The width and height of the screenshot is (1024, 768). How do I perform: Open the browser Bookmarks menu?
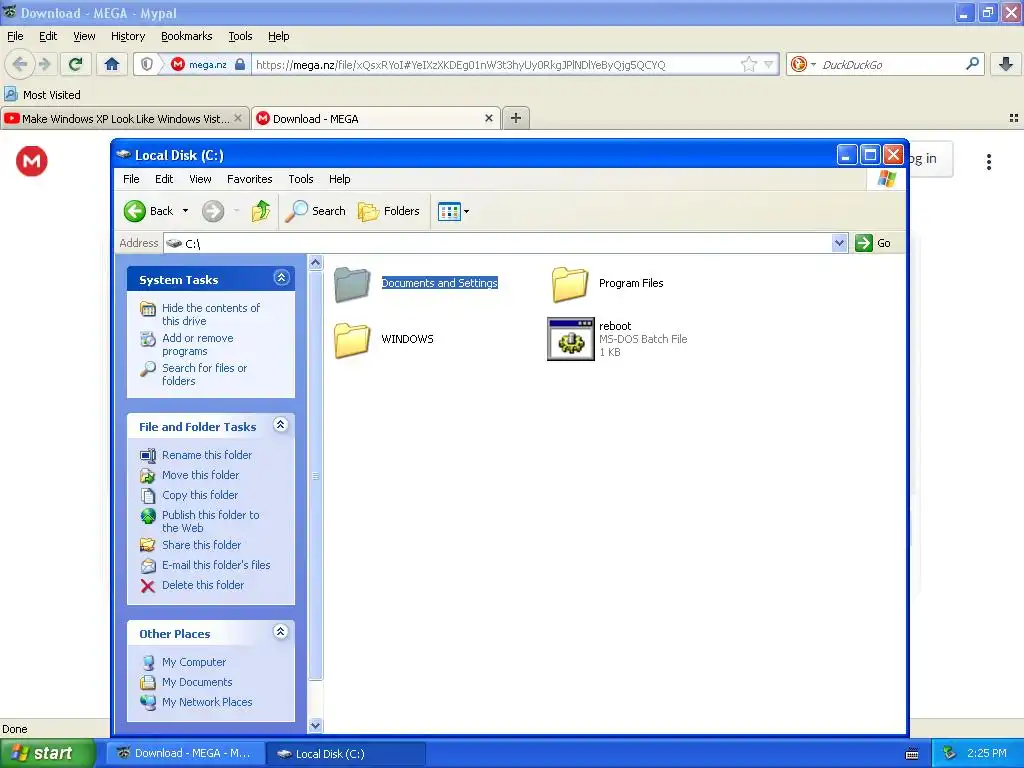click(x=186, y=37)
